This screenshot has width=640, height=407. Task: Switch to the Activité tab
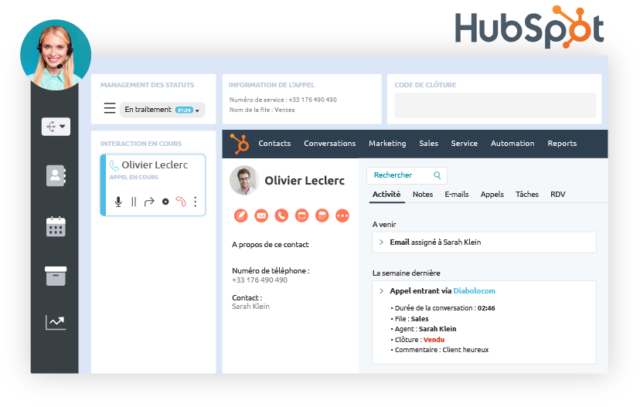click(386, 194)
